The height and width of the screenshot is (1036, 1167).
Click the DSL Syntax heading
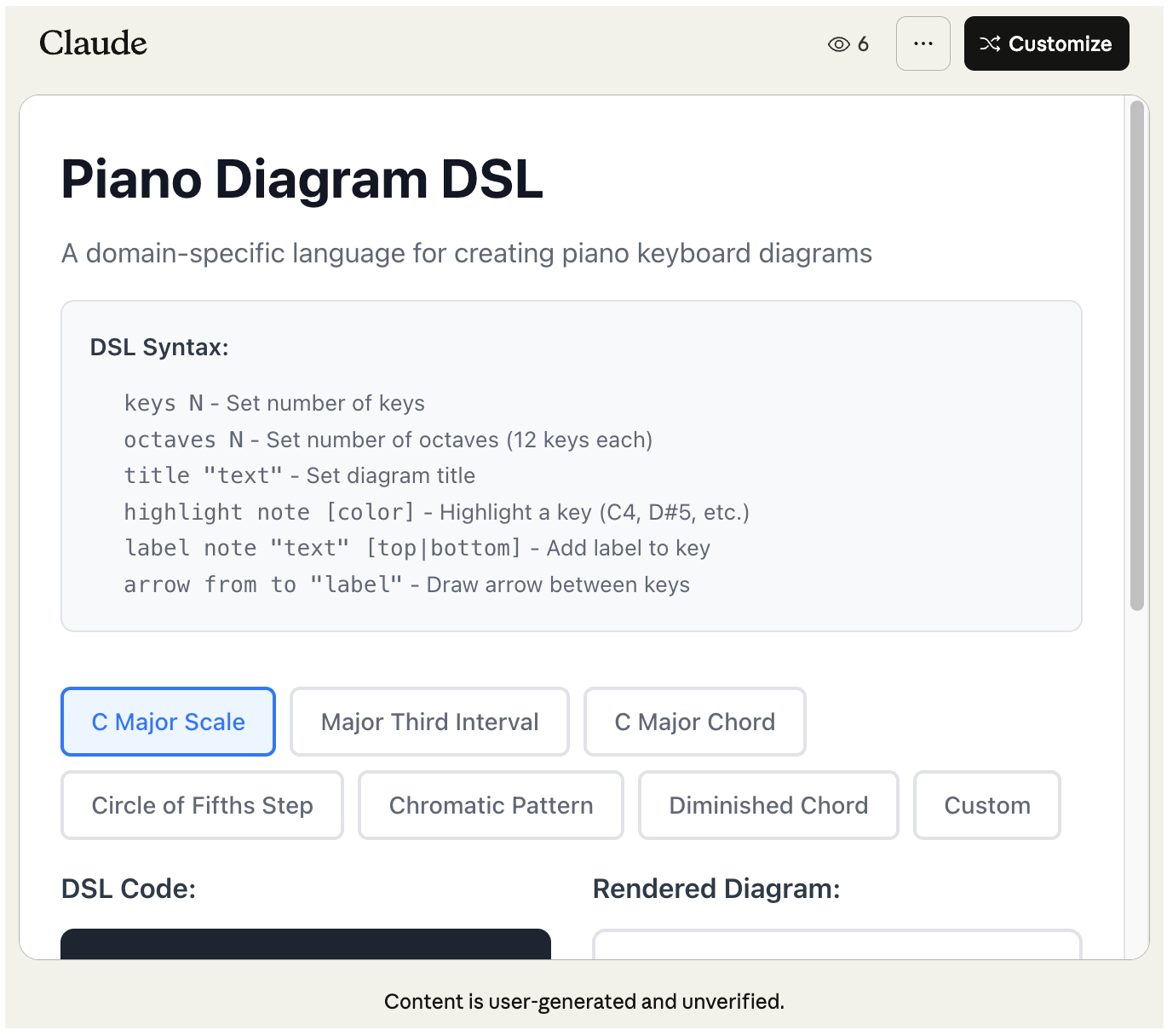159,348
